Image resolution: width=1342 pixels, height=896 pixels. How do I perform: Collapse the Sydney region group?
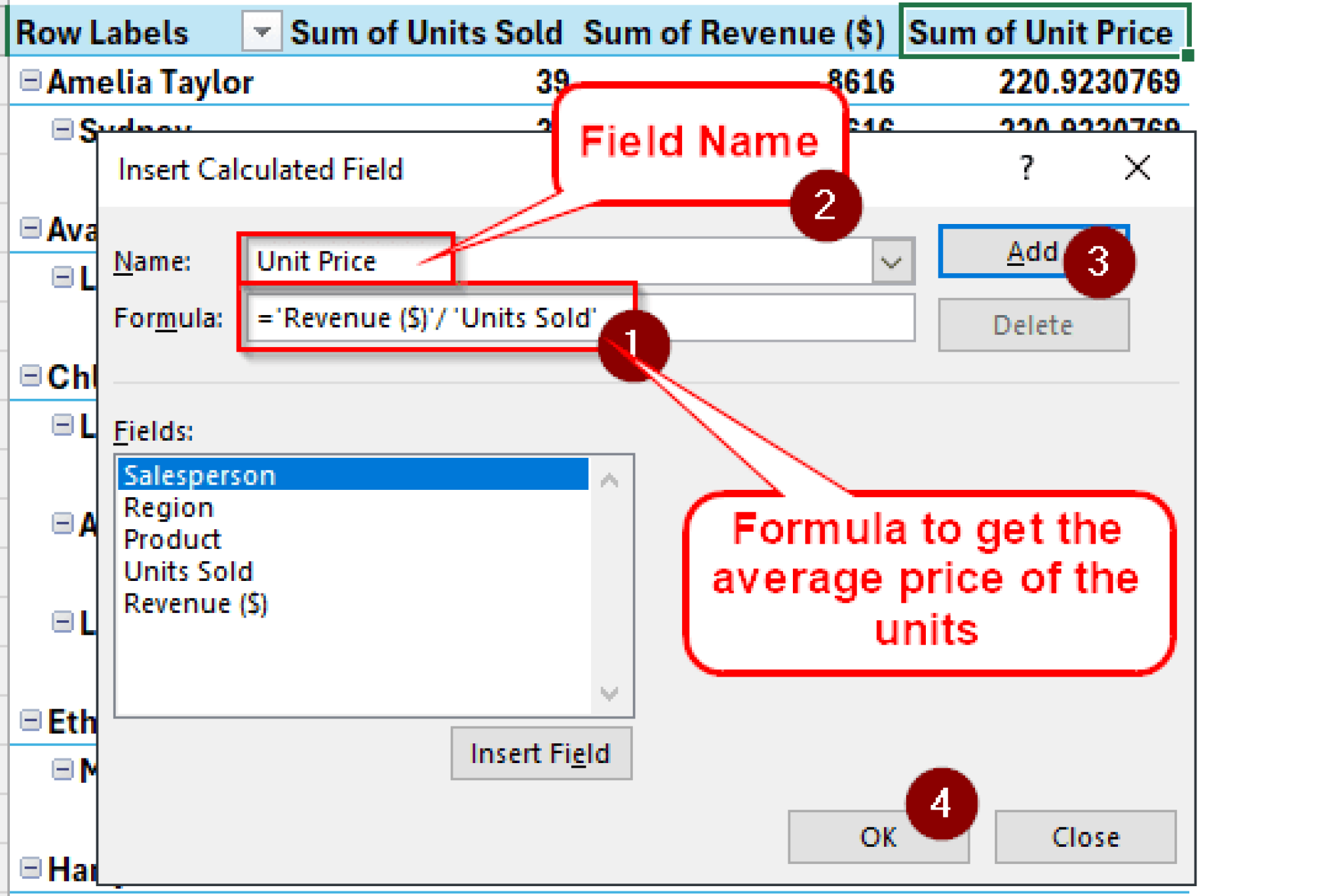63,129
